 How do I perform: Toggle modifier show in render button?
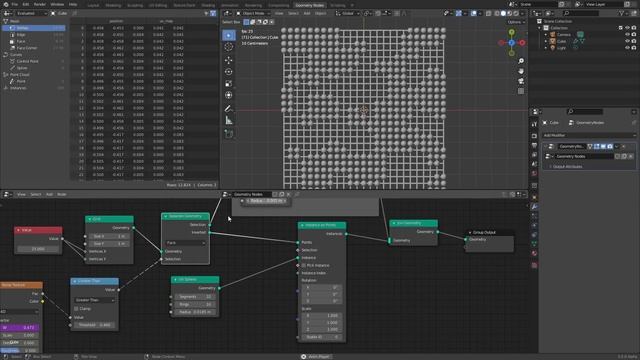610,146
